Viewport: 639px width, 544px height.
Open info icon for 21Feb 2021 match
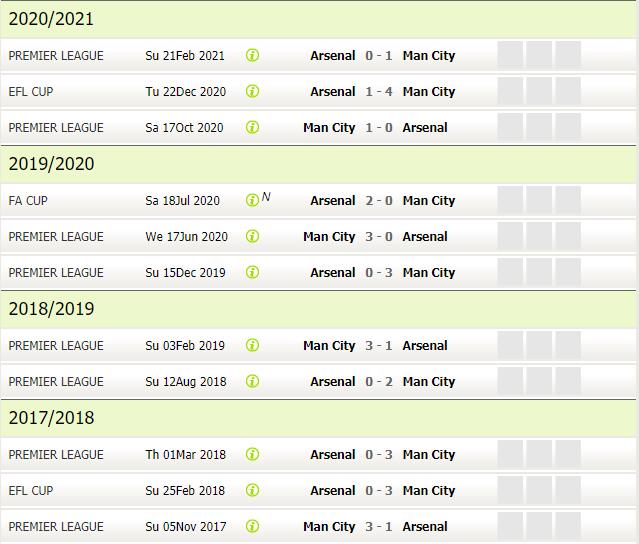point(252,55)
